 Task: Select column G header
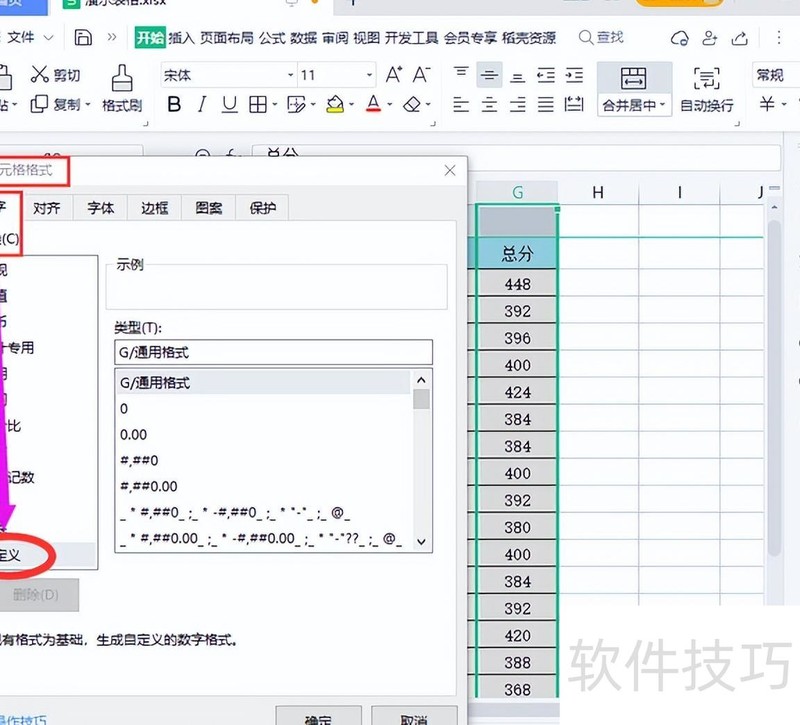pos(517,192)
